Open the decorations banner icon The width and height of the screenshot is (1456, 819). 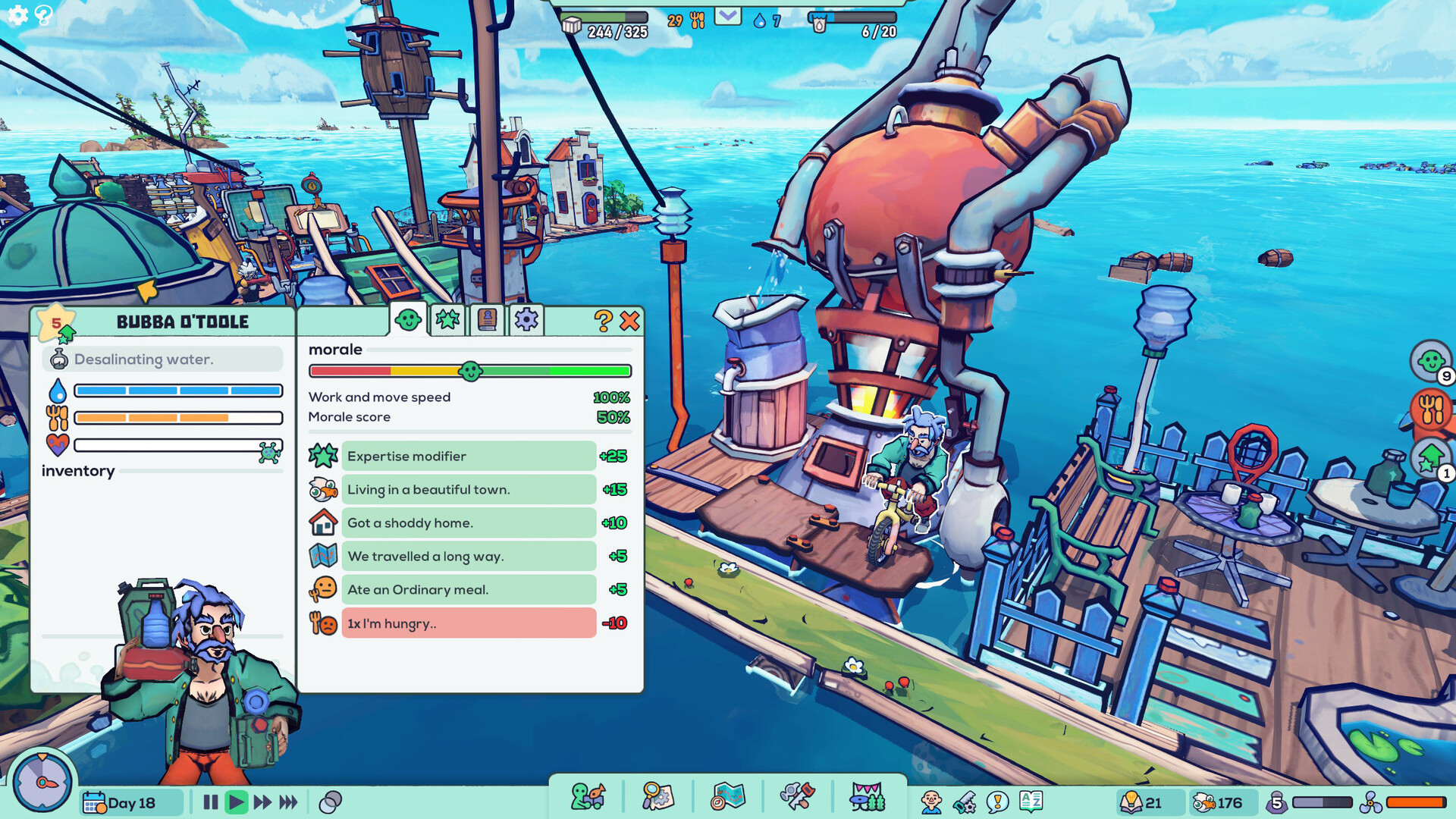coord(867,797)
